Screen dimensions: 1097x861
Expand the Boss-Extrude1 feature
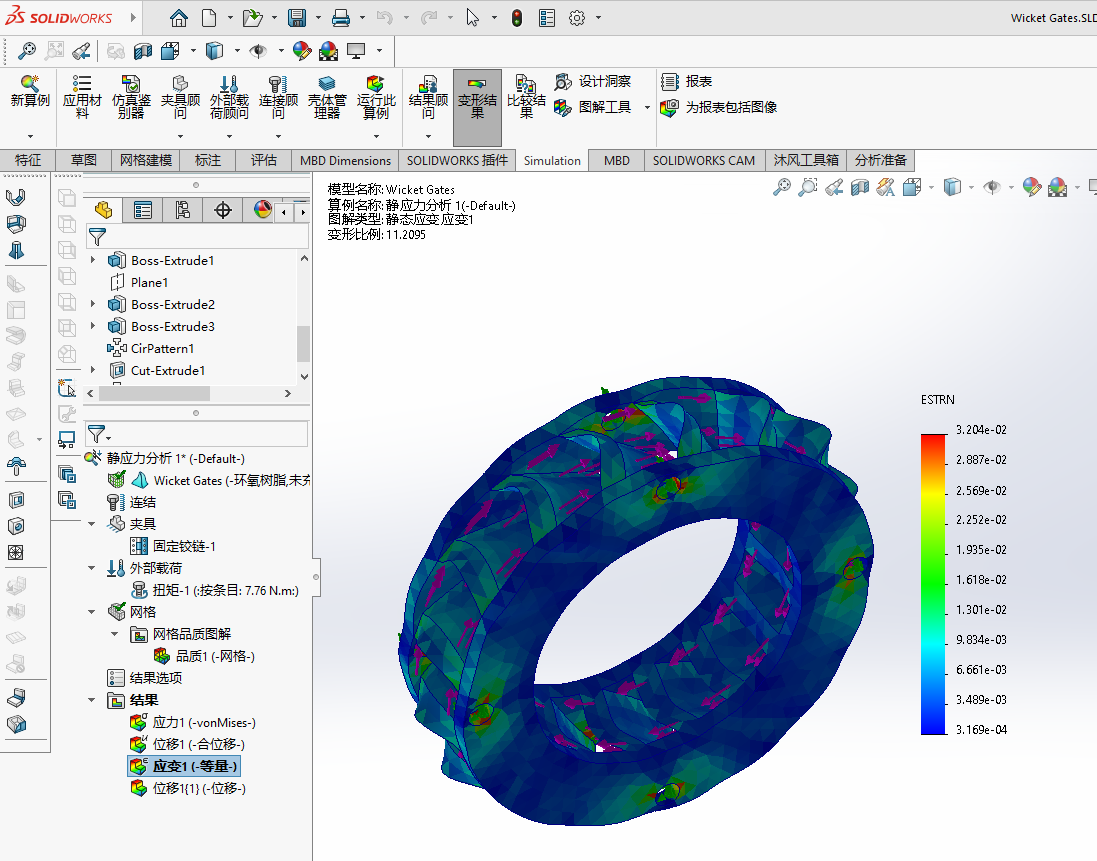[x=93, y=260]
